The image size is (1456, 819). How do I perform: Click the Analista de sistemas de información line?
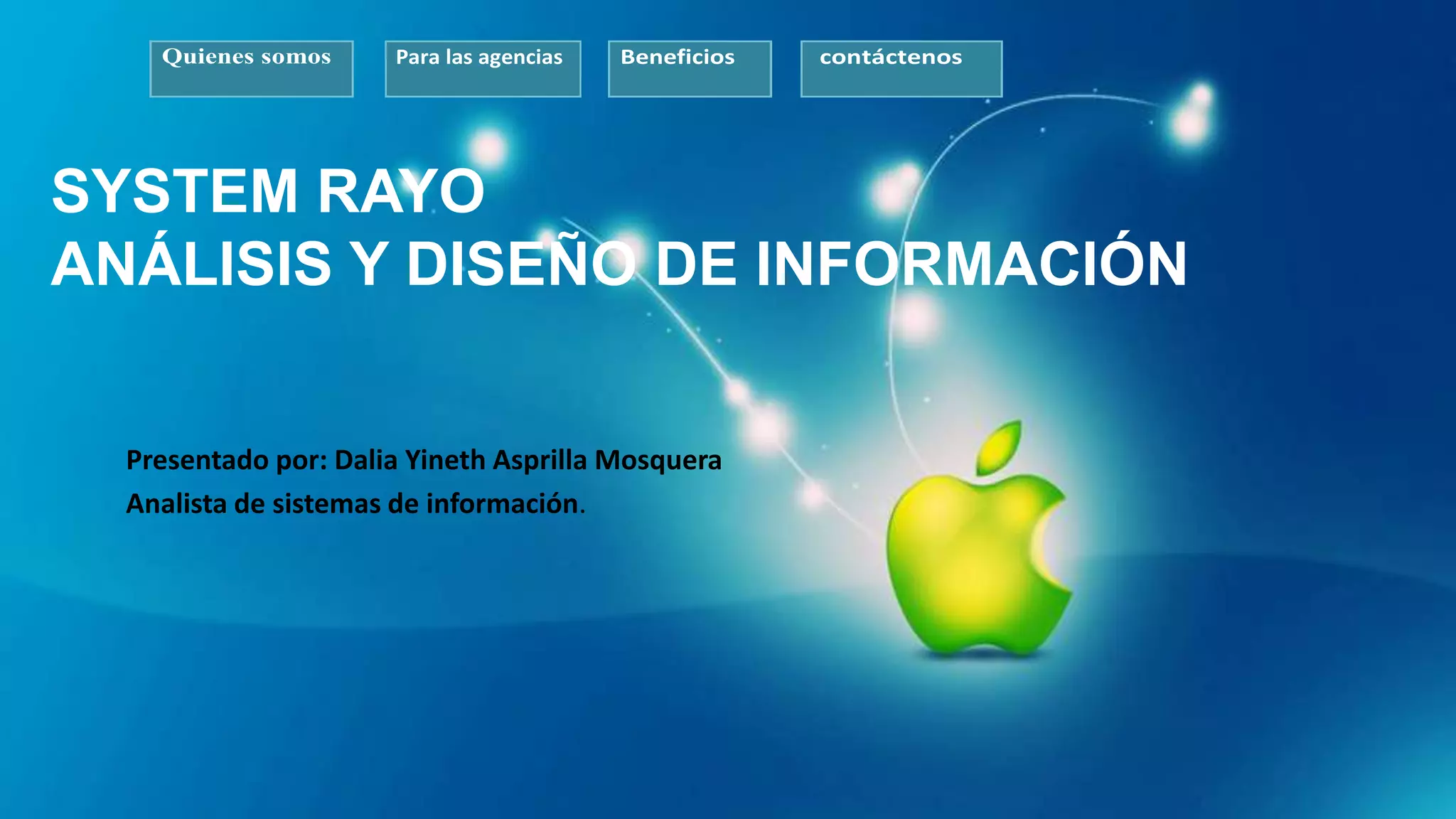click(355, 504)
